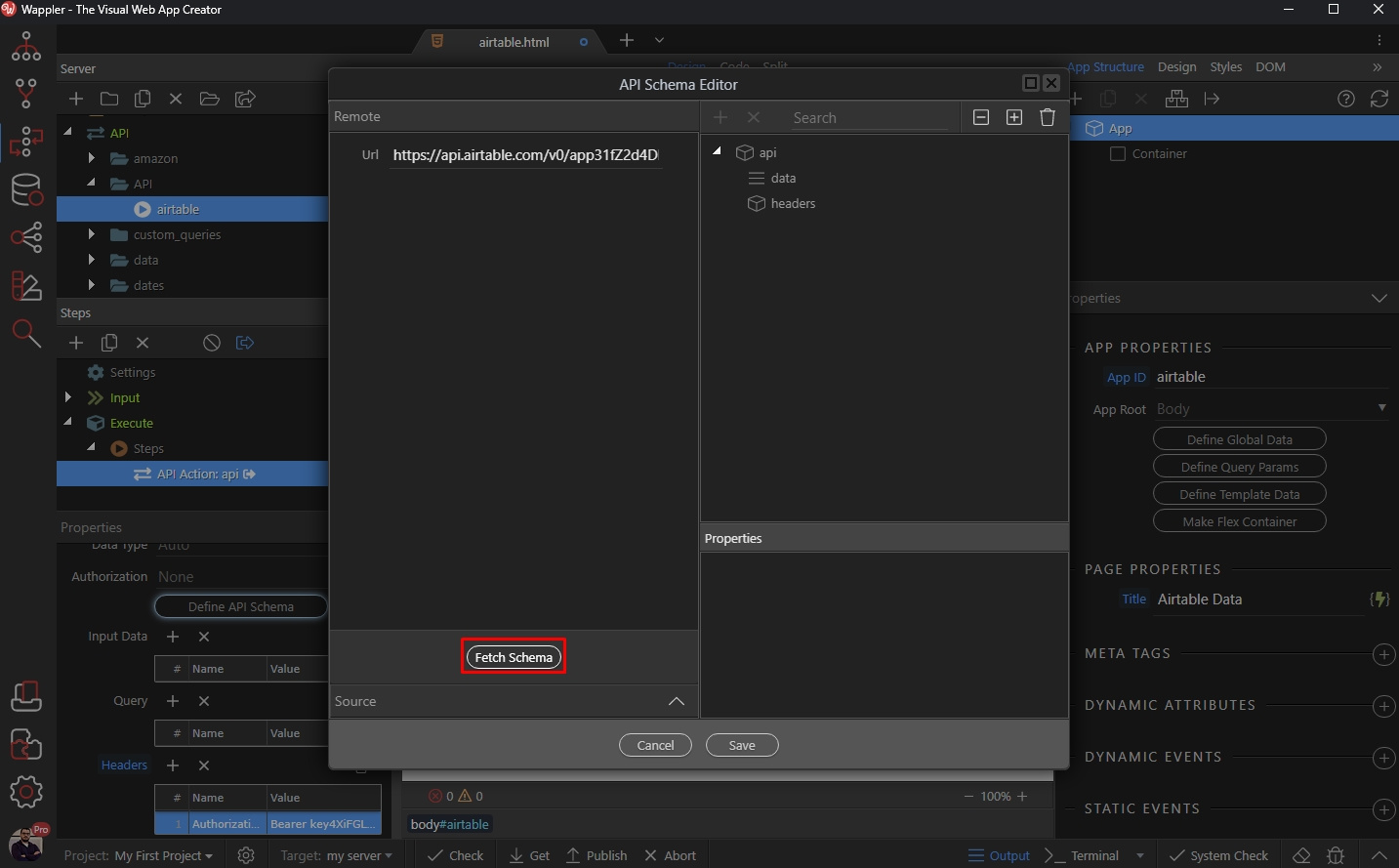Open the Server Connect workflow panel icon
The height and width of the screenshot is (868, 1399).
26,141
